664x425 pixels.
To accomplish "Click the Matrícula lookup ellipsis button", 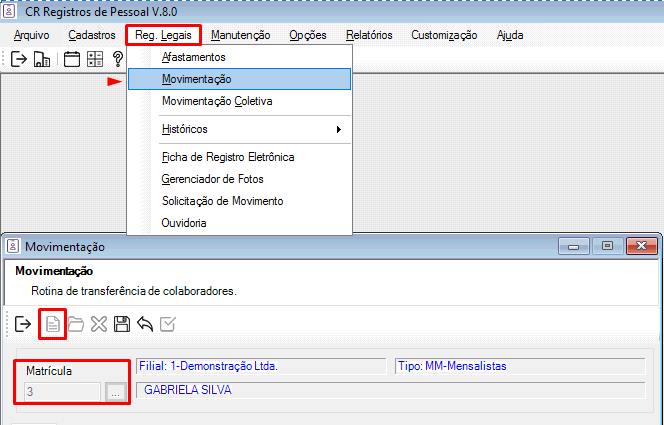I will [x=116, y=392].
